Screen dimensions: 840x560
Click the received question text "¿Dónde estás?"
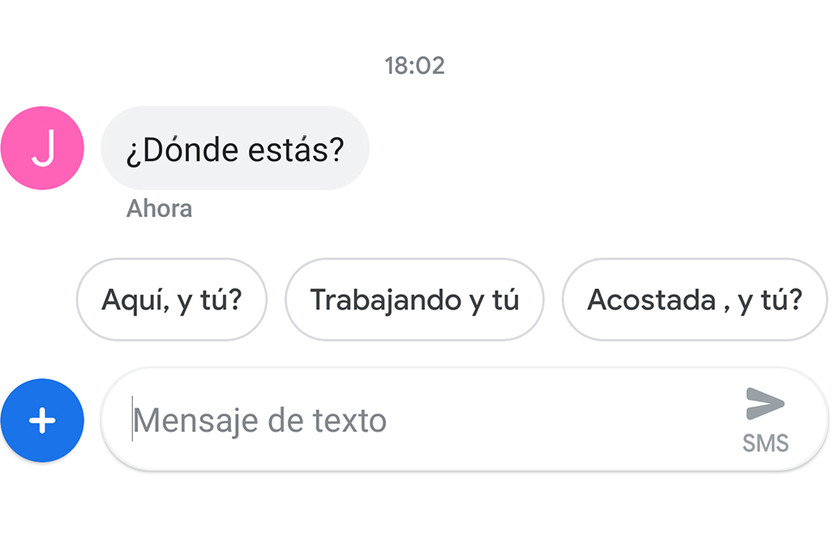coord(235,149)
